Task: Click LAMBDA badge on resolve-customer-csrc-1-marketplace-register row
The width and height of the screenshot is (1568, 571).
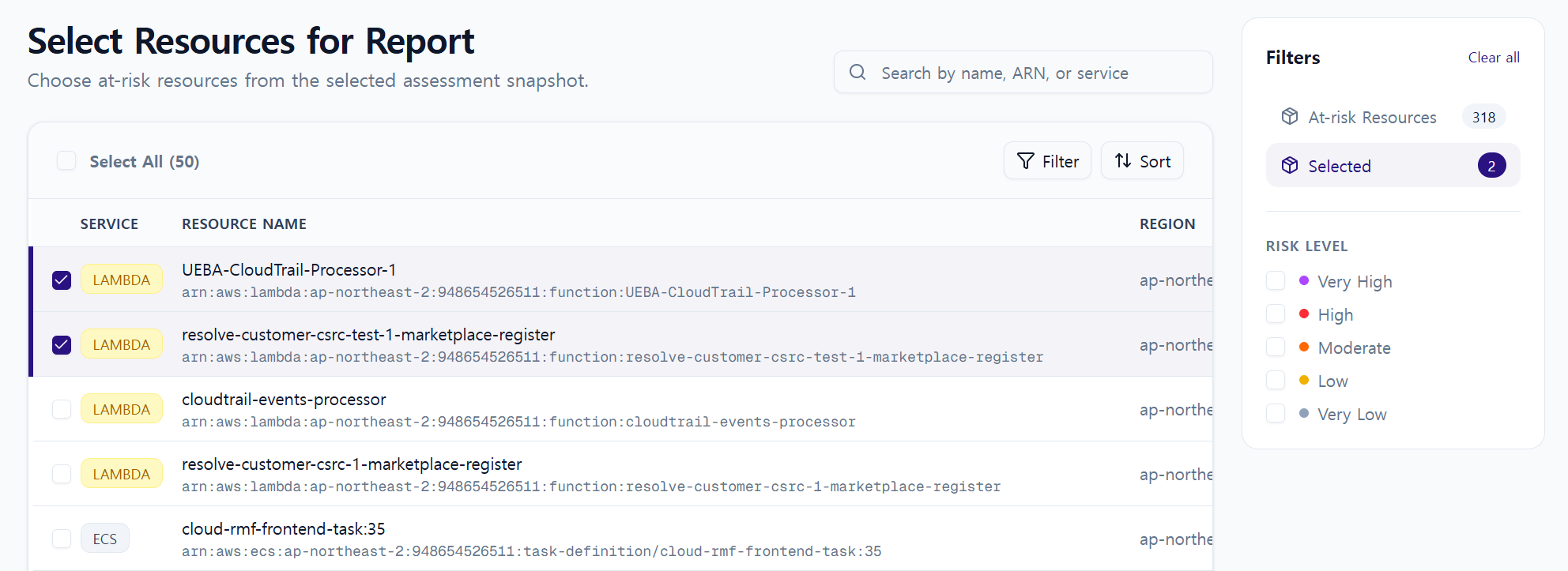Action: 121,474
